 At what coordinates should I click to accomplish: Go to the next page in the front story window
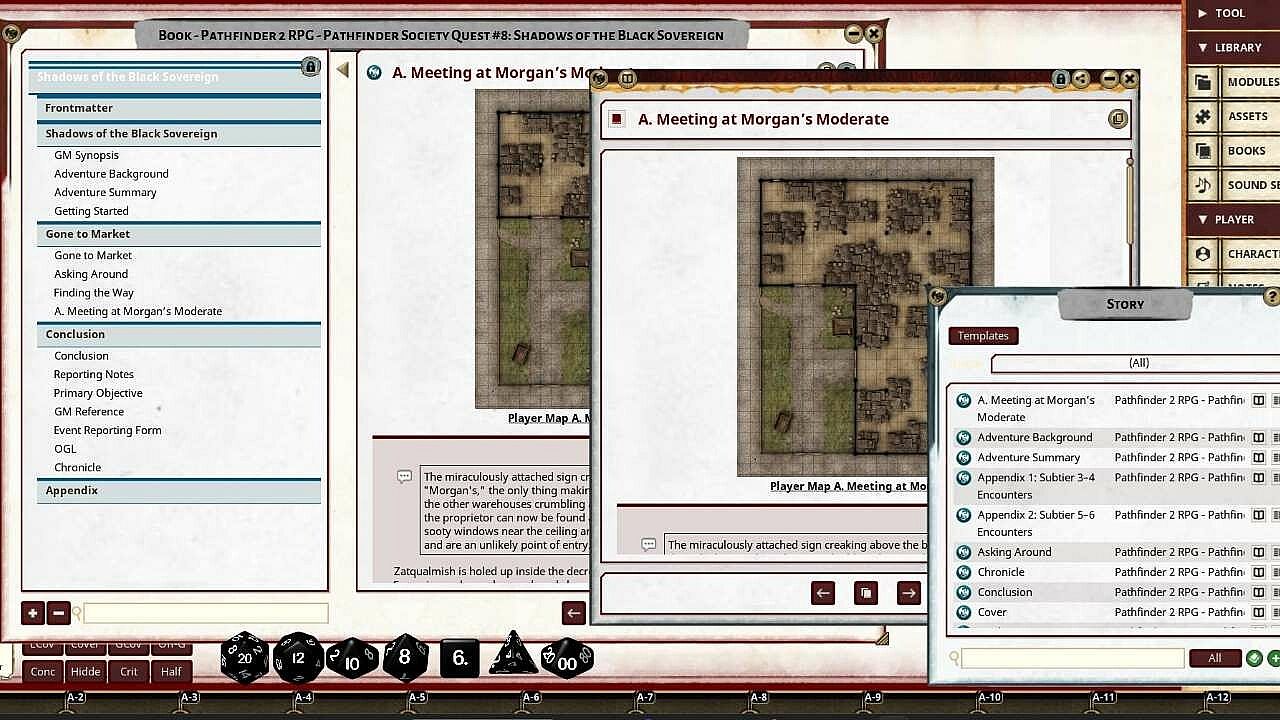[908, 593]
